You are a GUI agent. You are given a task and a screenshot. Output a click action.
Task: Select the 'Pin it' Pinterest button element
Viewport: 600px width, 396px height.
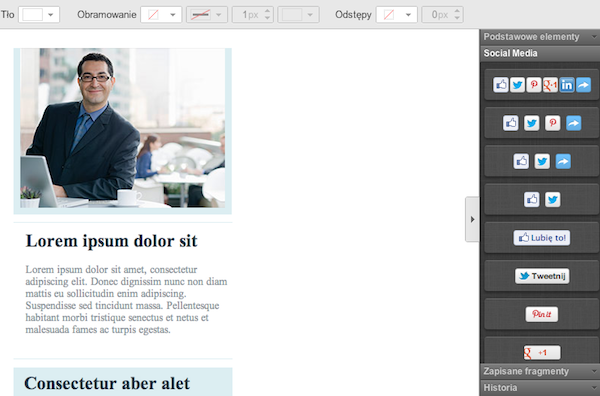pyautogui.click(x=542, y=314)
